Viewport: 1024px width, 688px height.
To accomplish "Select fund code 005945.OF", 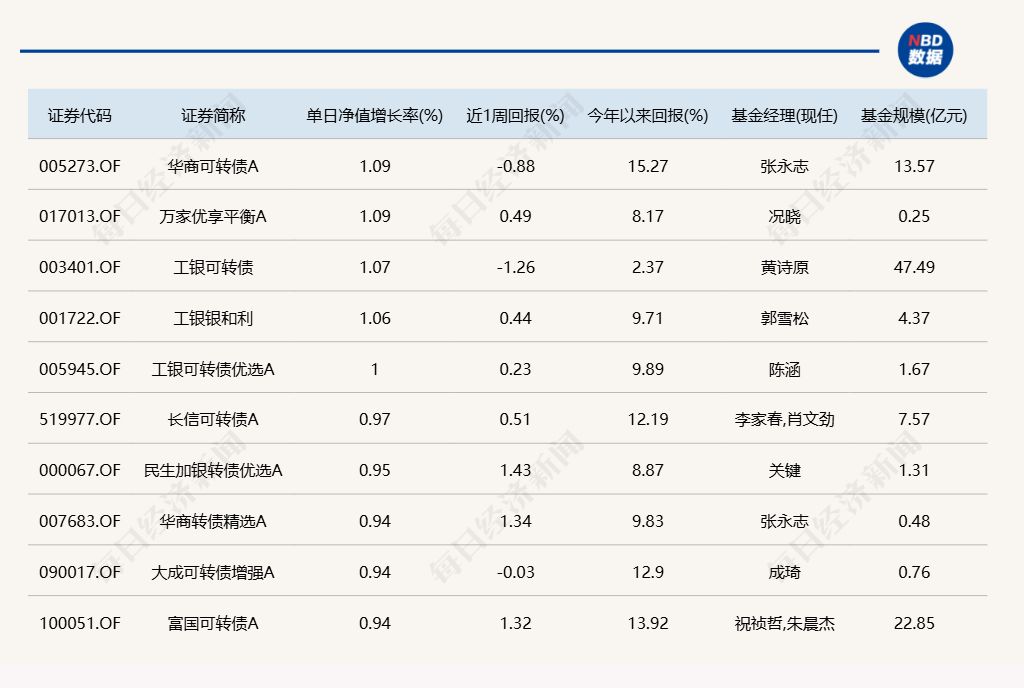I will click(x=80, y=369).
